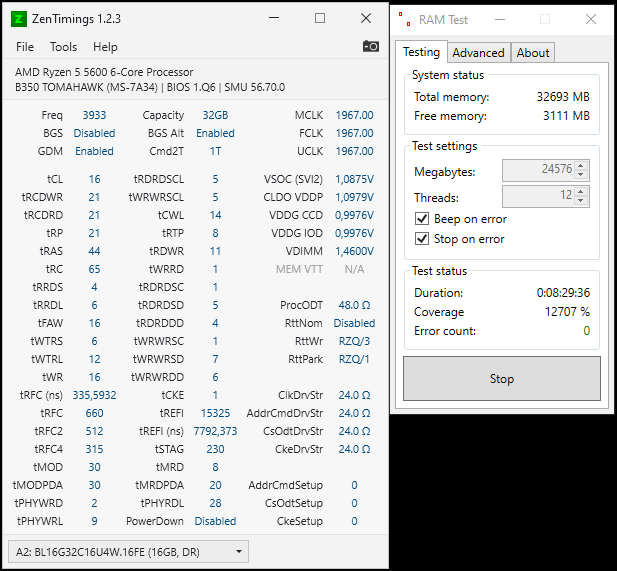Click the UCLK value 1967.00
617x571 pixels.
point(354,151)
